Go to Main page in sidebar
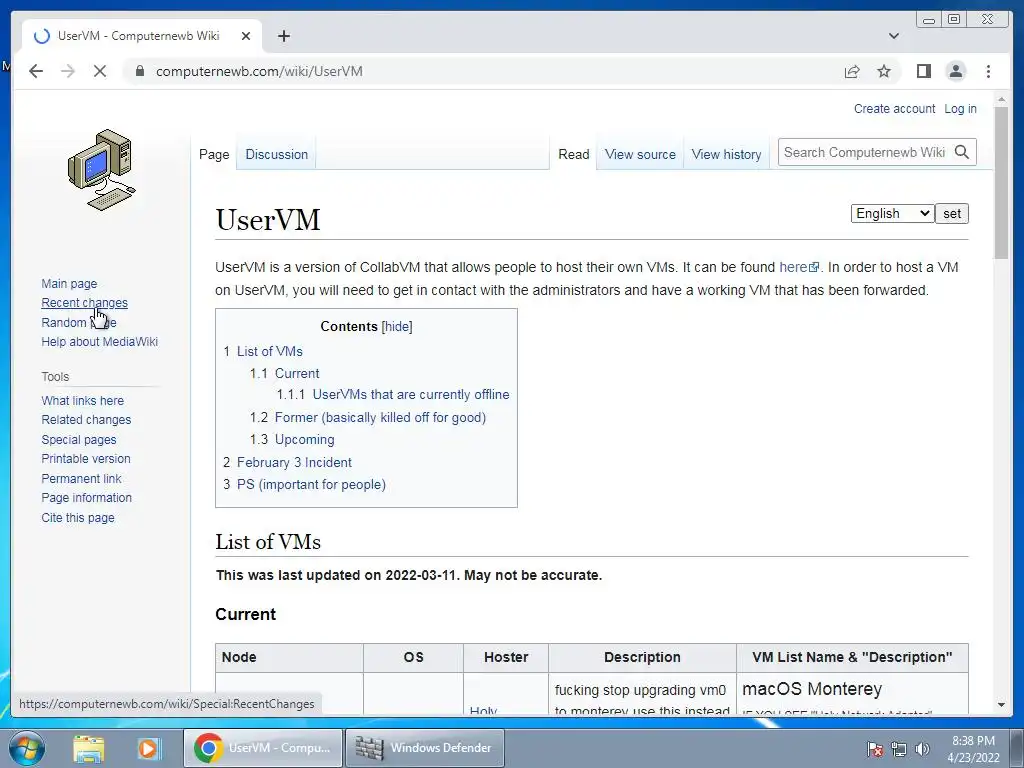 coord(69,283)
